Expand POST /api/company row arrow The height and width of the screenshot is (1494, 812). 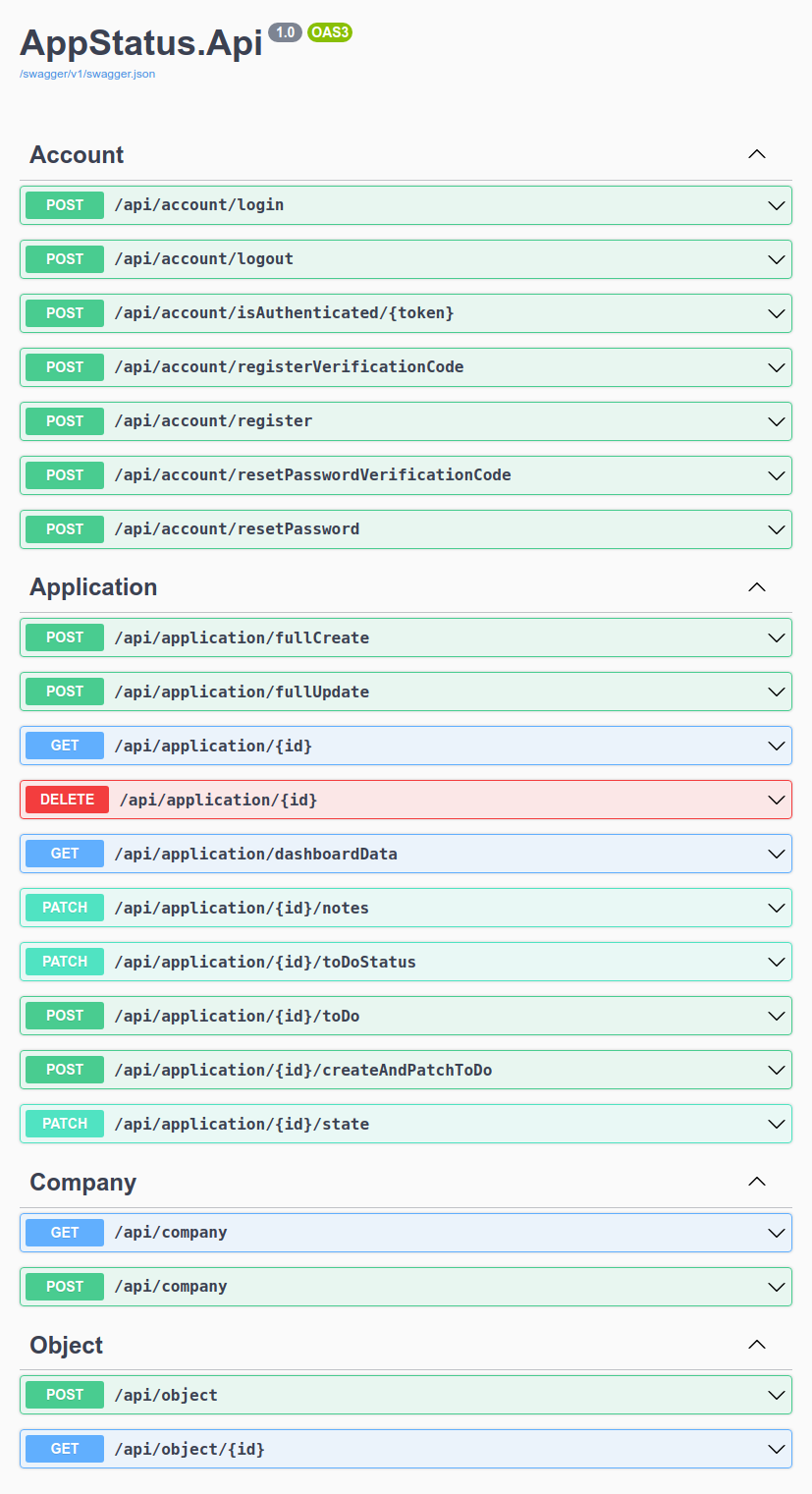777,1286
